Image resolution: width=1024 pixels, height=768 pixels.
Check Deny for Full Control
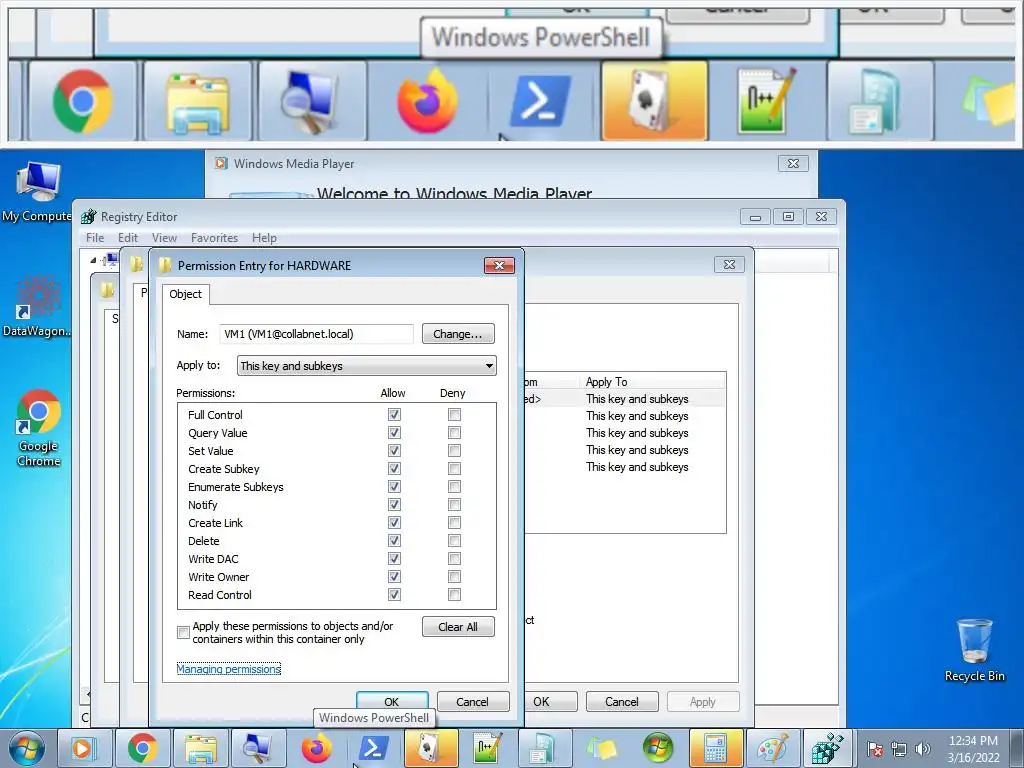[x=455, y=415]
